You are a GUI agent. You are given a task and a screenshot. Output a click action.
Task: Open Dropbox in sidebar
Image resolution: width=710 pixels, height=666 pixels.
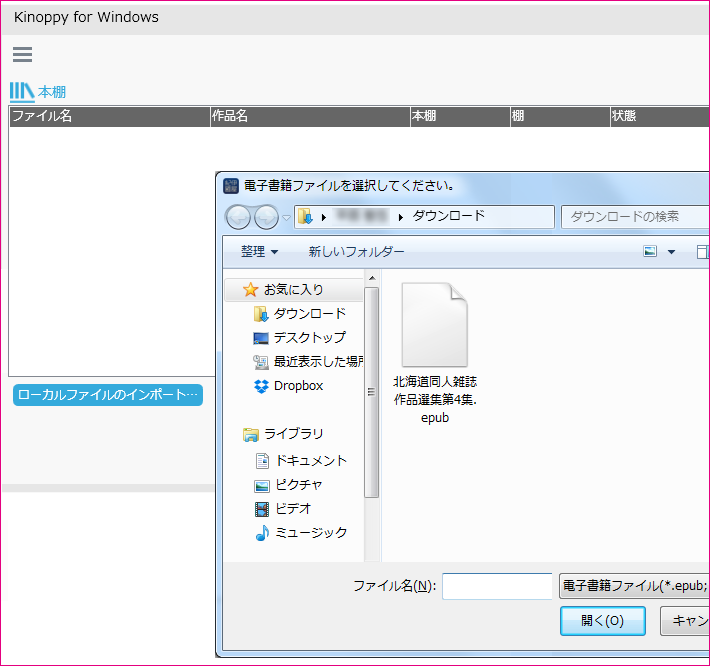298,386
